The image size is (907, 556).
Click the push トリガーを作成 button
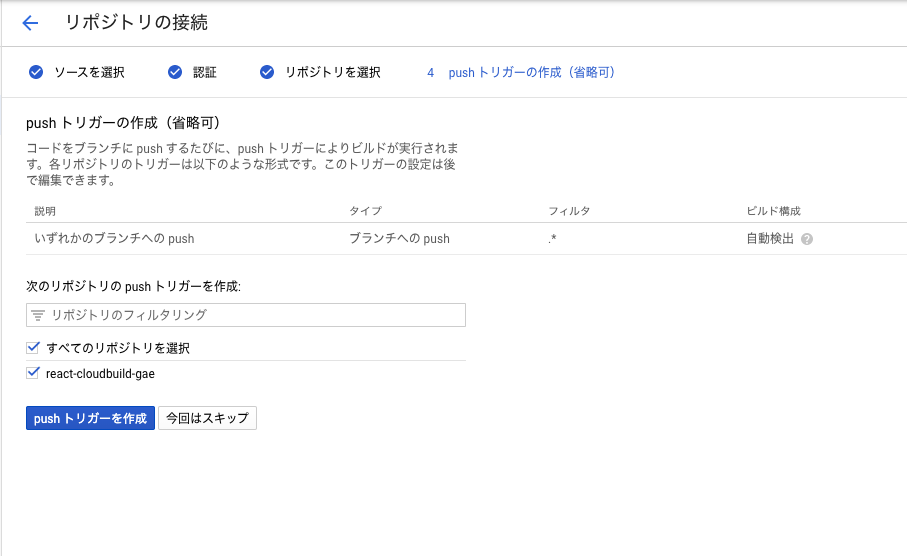(90, 418)
